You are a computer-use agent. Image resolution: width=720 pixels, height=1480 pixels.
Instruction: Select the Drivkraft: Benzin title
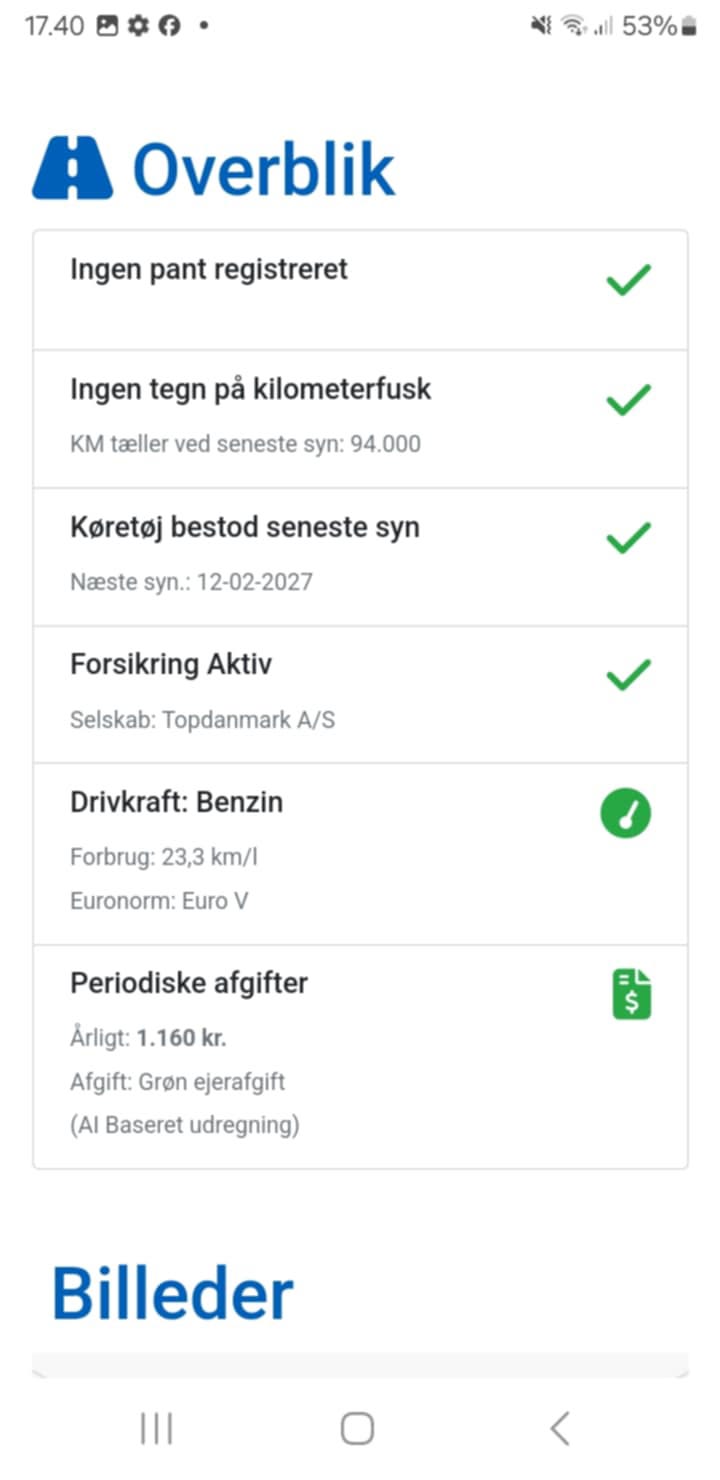pyautogui.click(x=176, y=803)
